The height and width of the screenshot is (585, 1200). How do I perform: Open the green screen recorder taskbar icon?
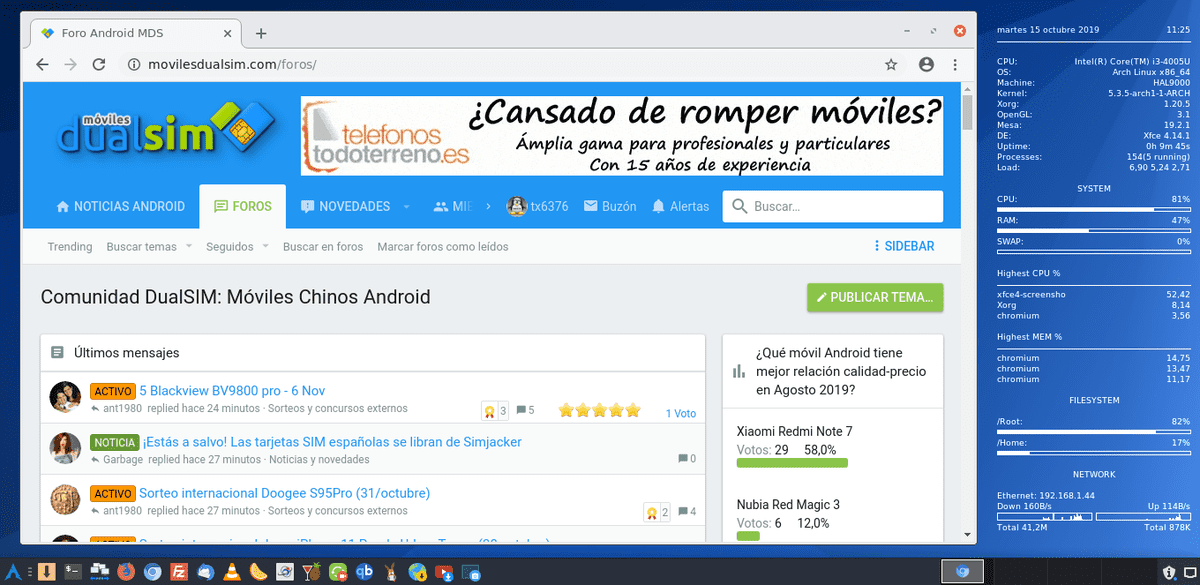pyautogui.click(x=338, y=572)
